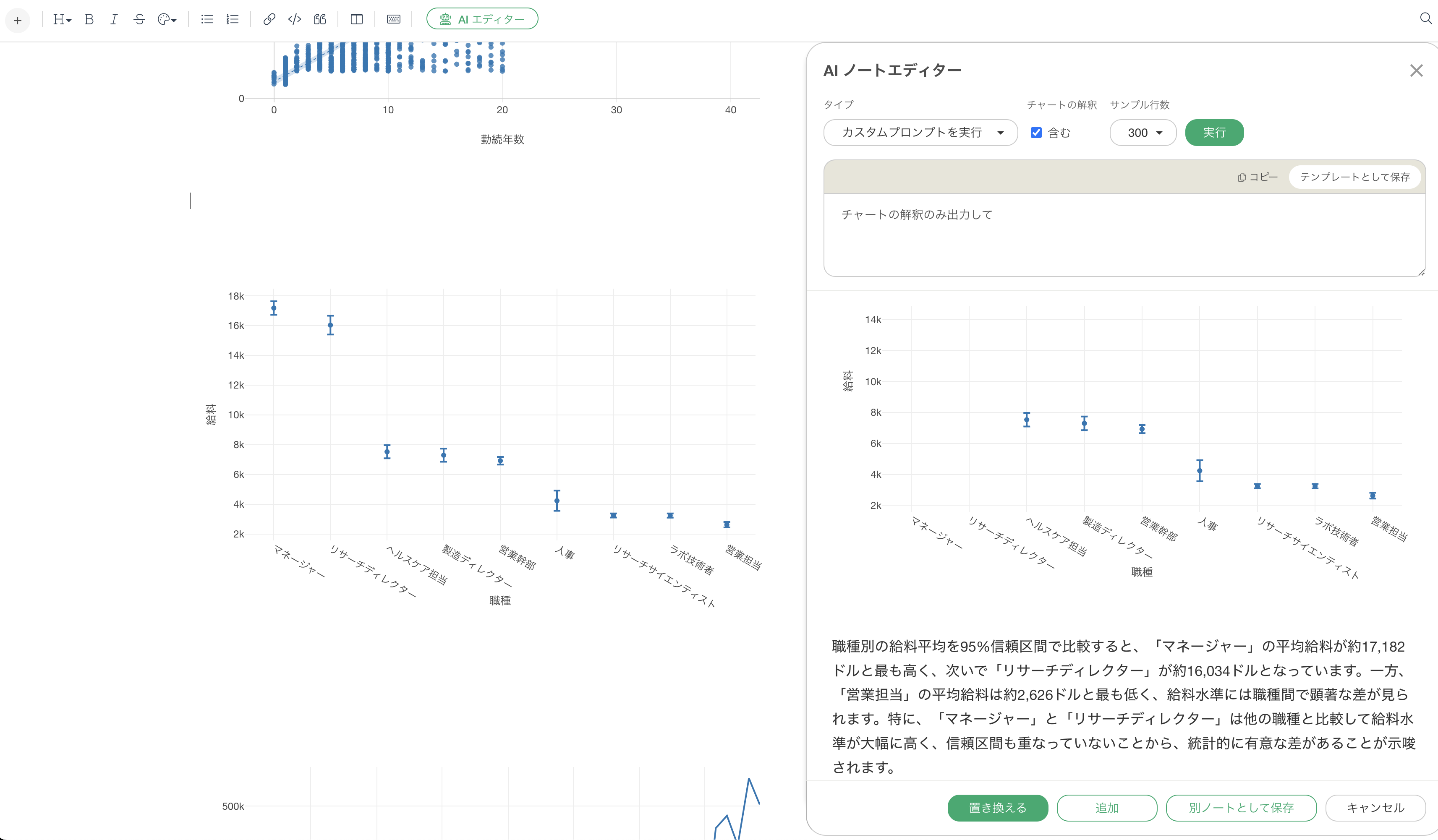The width and height of the screenshot is (1438, 840).
Task: Insert a blockquote
Action: 319,19
